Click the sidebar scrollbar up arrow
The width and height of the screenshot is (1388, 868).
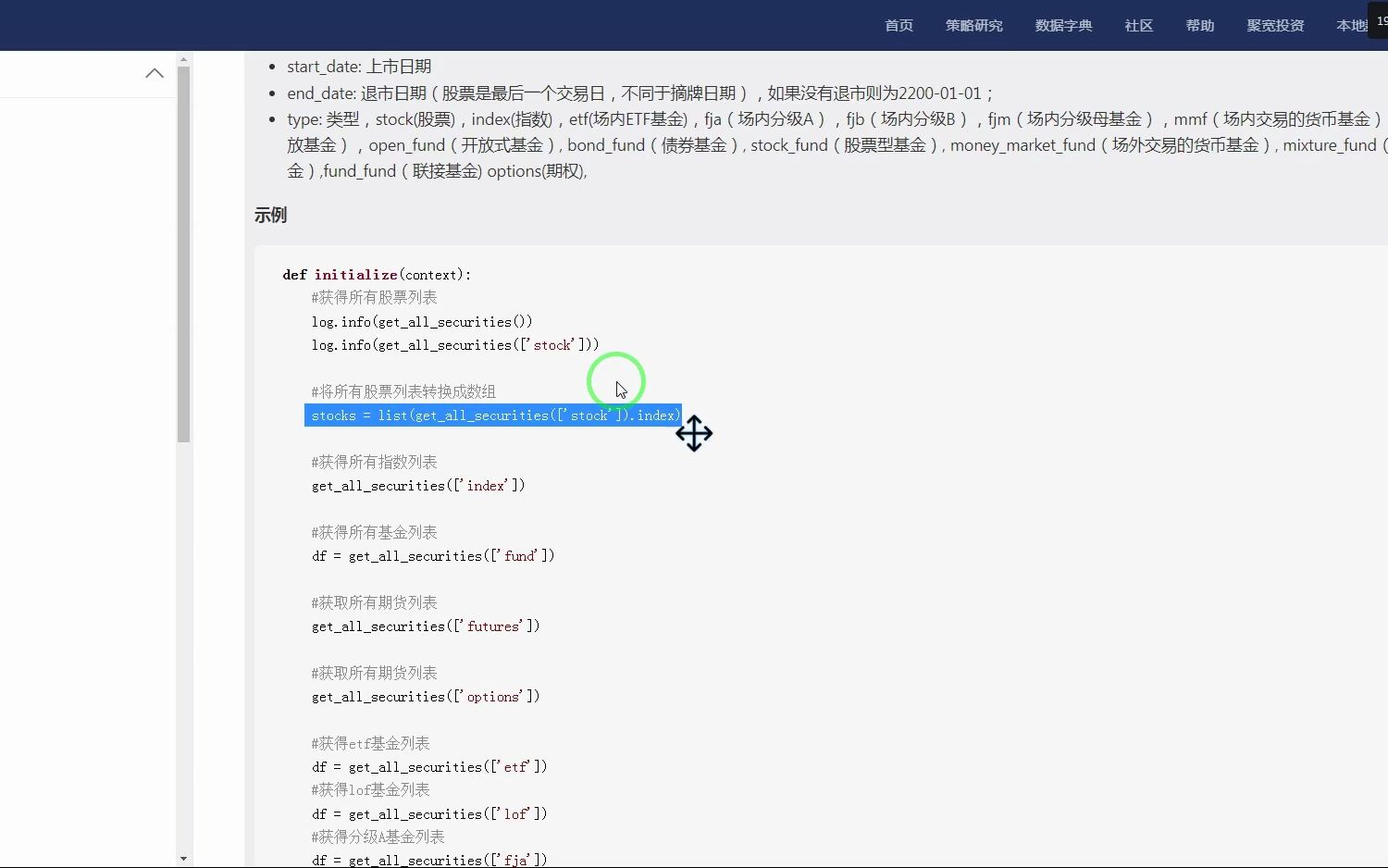183,58
